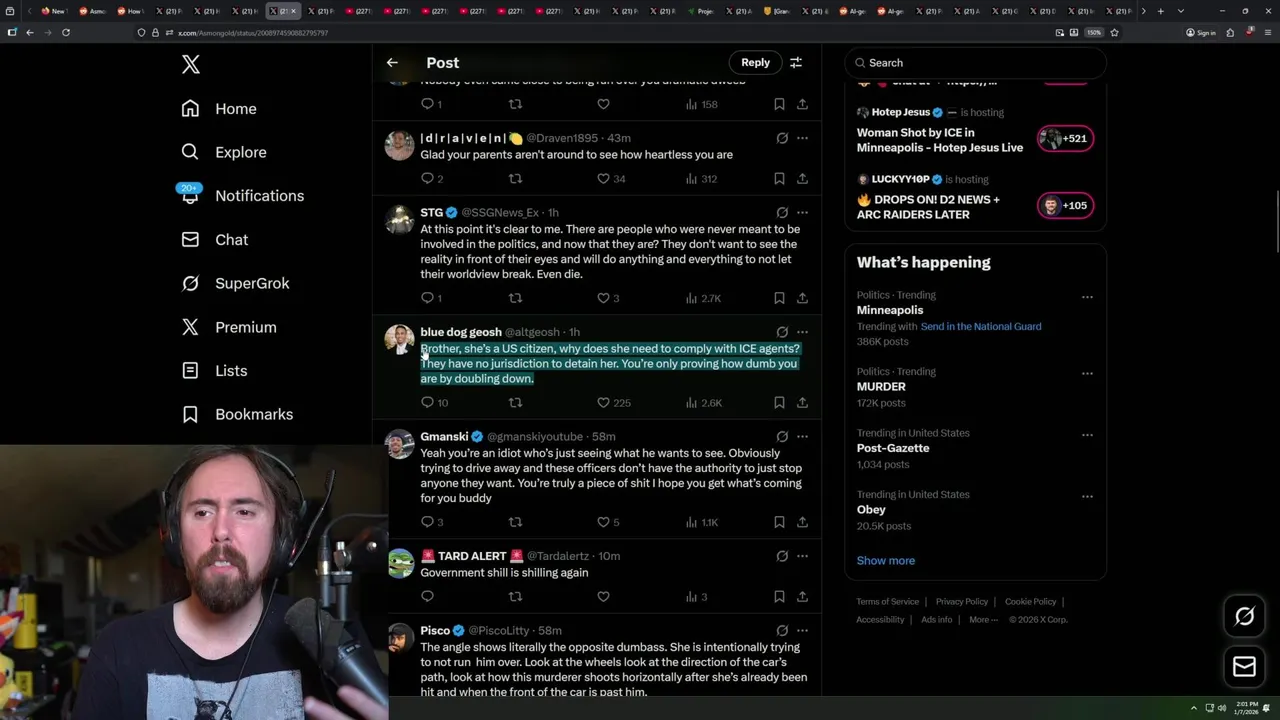
Task: Open Send in the National Guard link
Action: (x=980, y=327)
